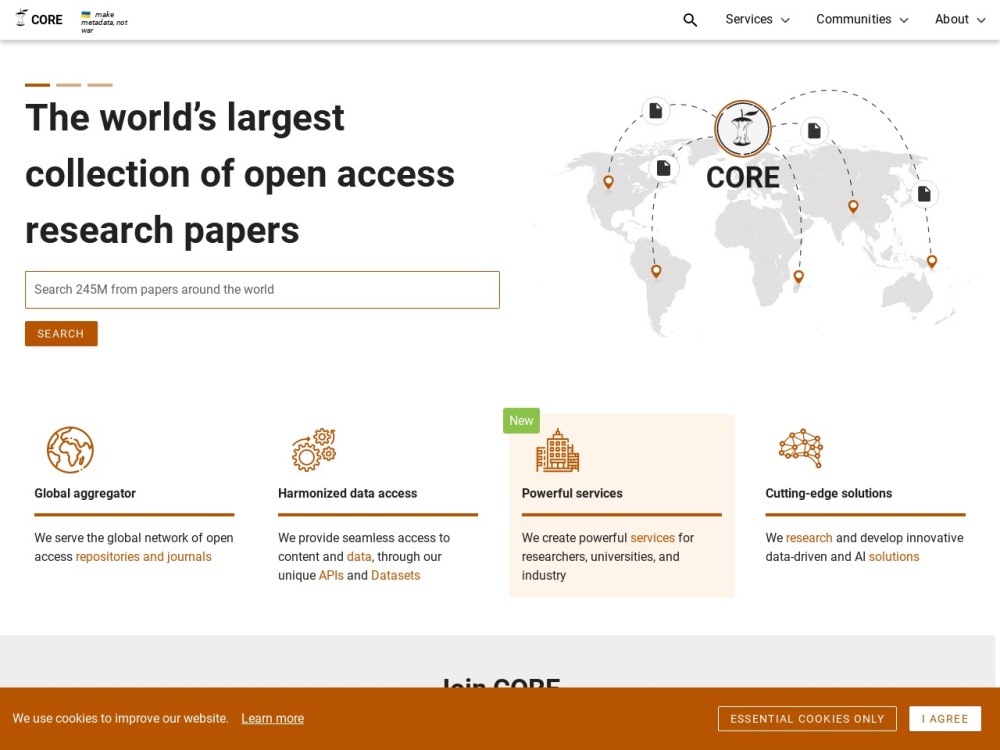Click the map pin near Indonesia

pyautogui.click(x=932, y=261)
